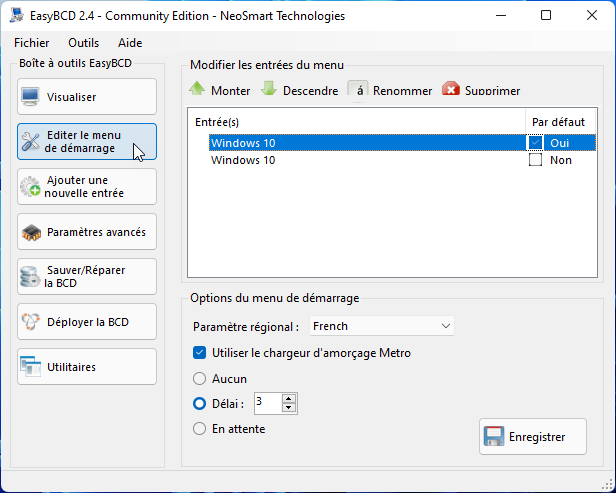Viewport: 616px width, 493px height.
Task: Uncheck default checkbox of first Windows 10
Action: click(x=535, y=143)
